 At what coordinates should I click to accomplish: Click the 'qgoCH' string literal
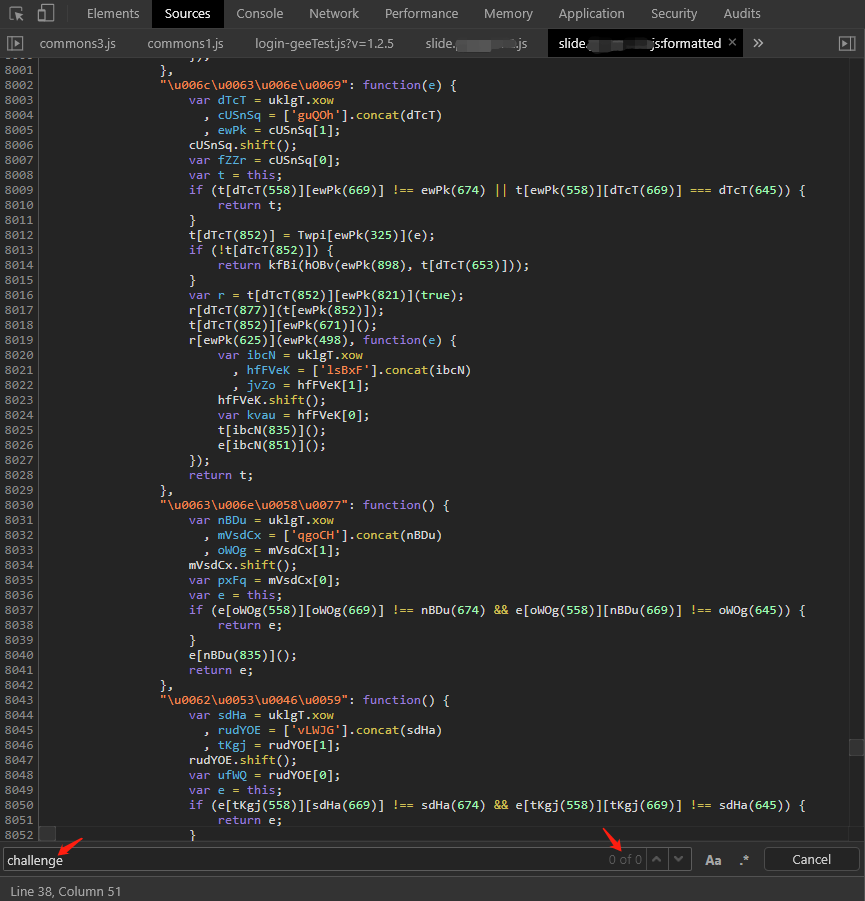pos(316,535)
